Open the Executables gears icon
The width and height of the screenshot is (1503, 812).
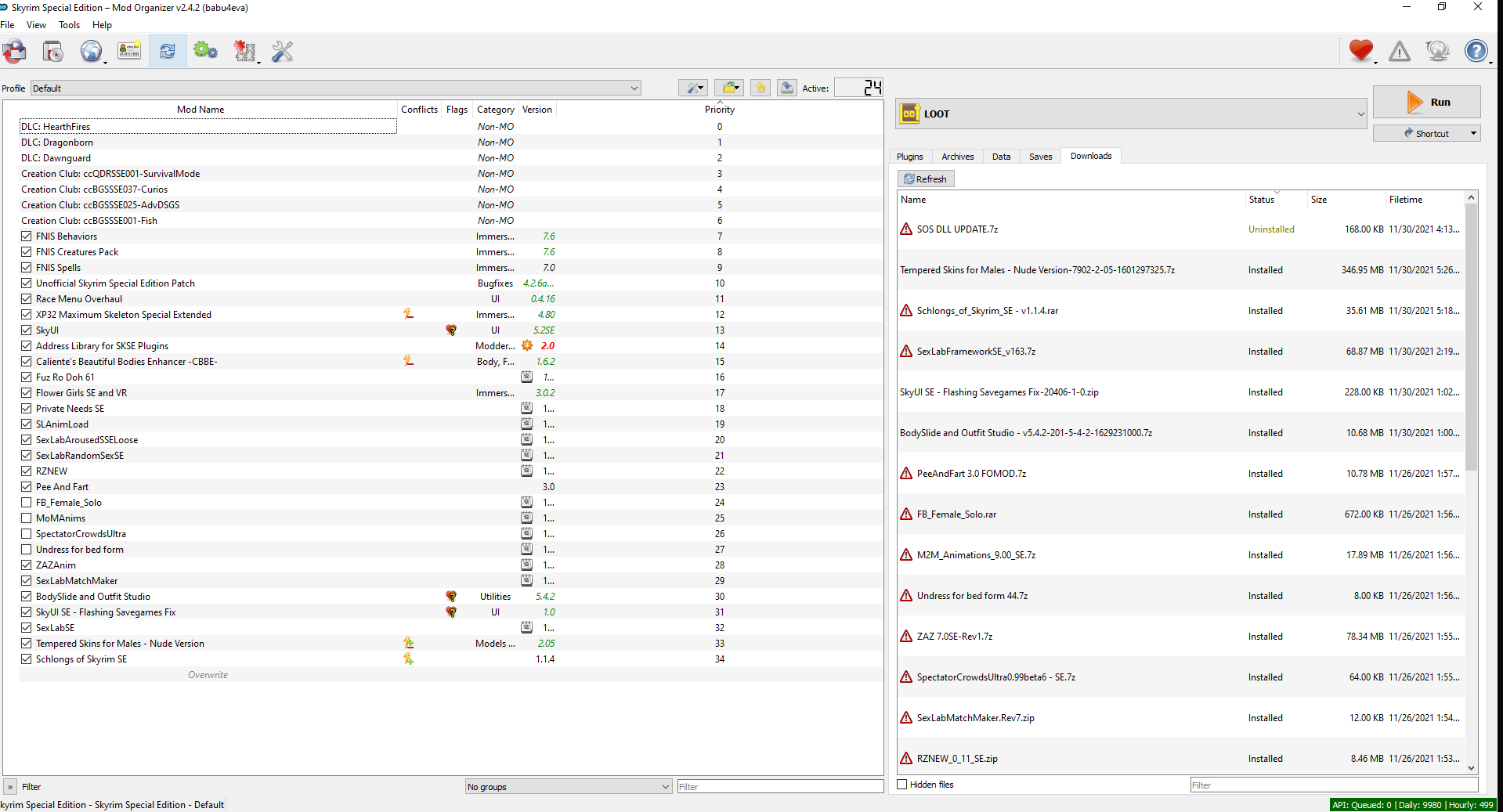point(205,52)
